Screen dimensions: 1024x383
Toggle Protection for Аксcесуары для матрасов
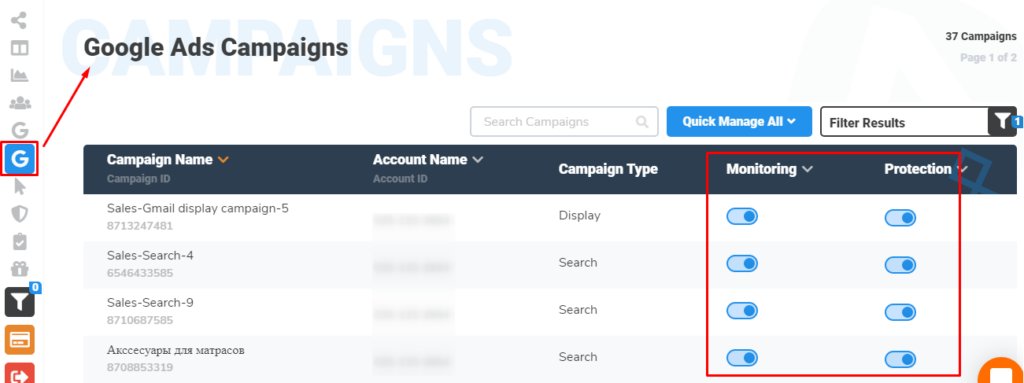pos(900,359)
